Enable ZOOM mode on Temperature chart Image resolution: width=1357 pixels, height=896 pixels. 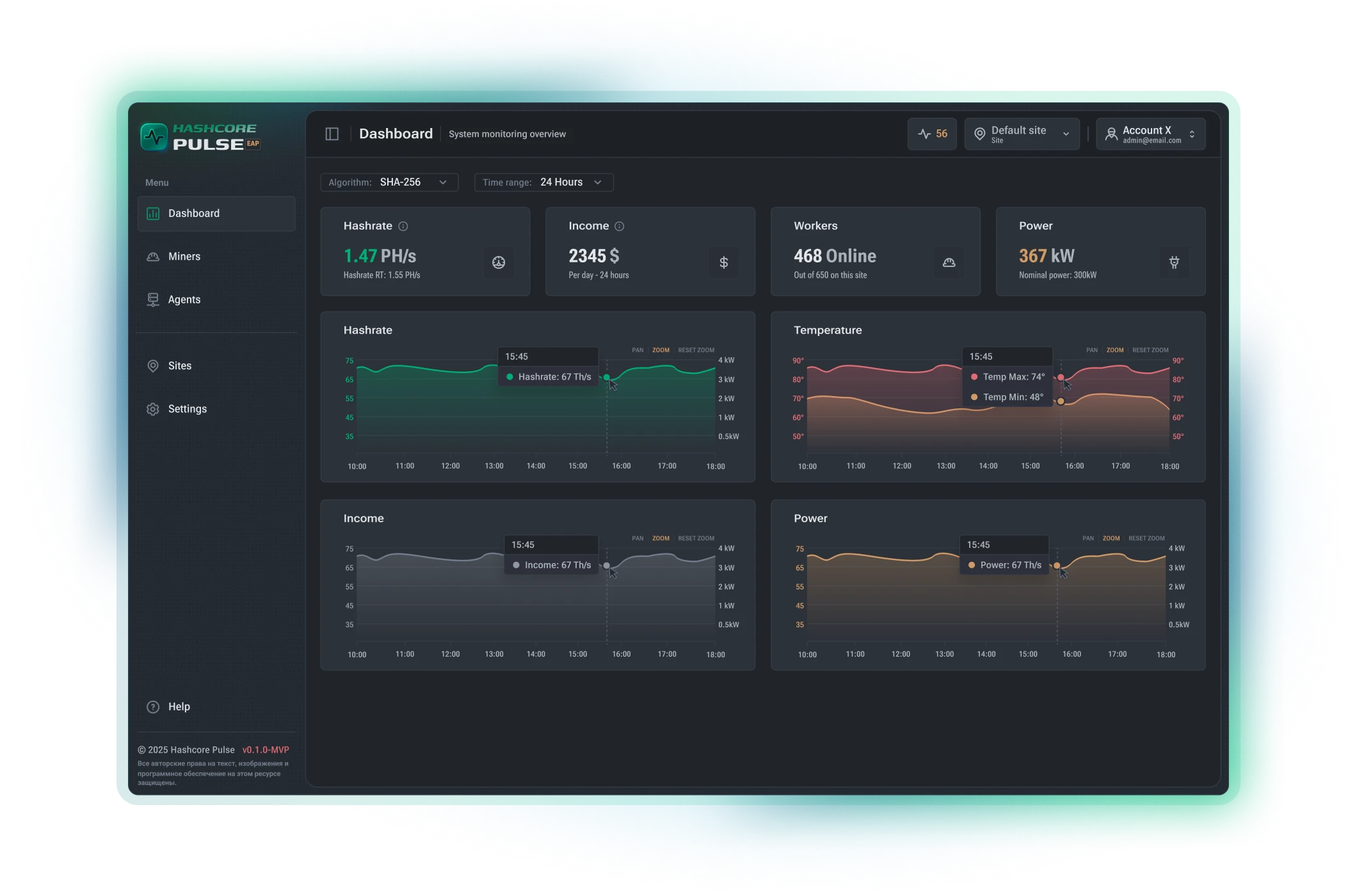click(x=1115, y=350)
